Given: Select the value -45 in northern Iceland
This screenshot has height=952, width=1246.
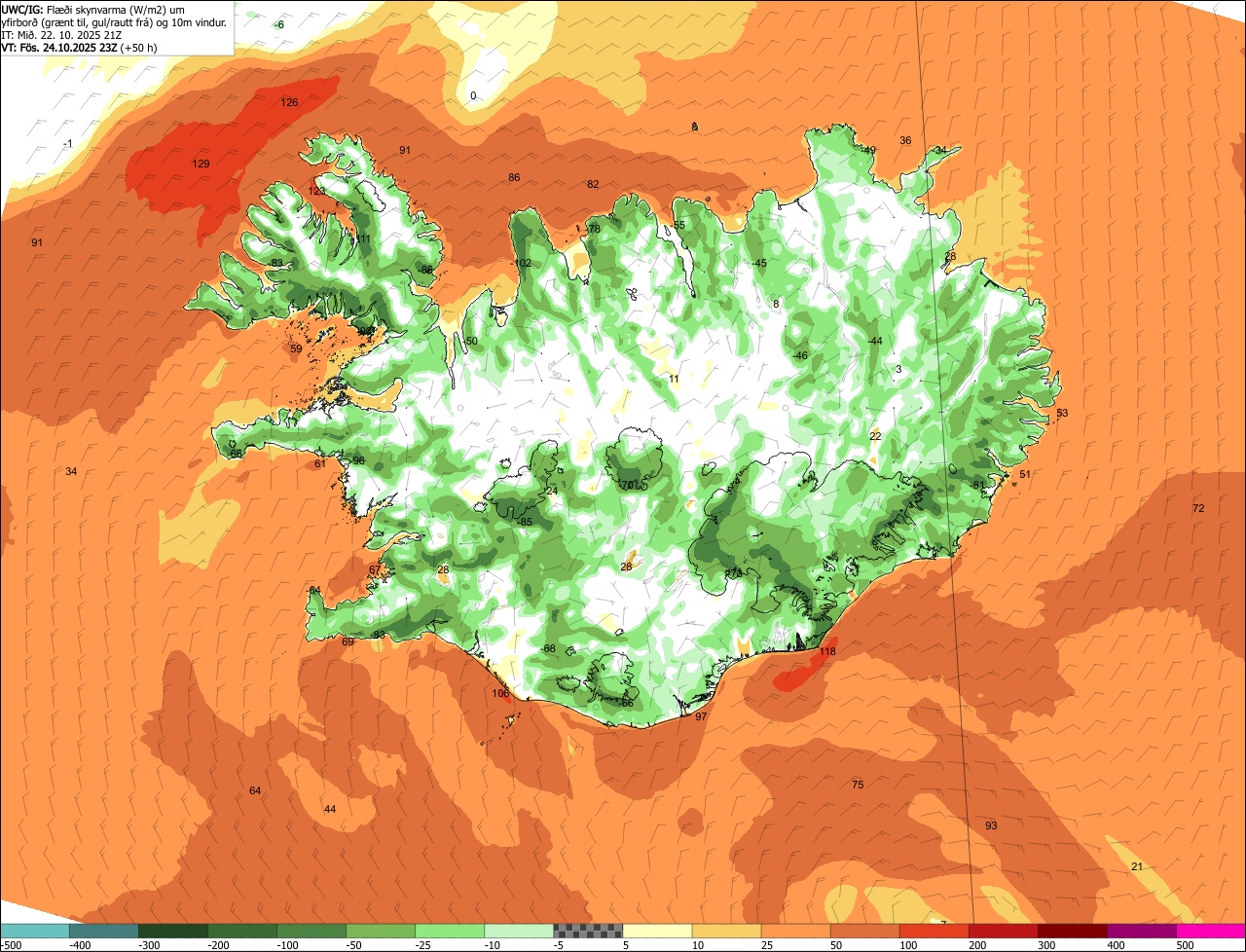Looking at the screenshot, I should point(759,263).
